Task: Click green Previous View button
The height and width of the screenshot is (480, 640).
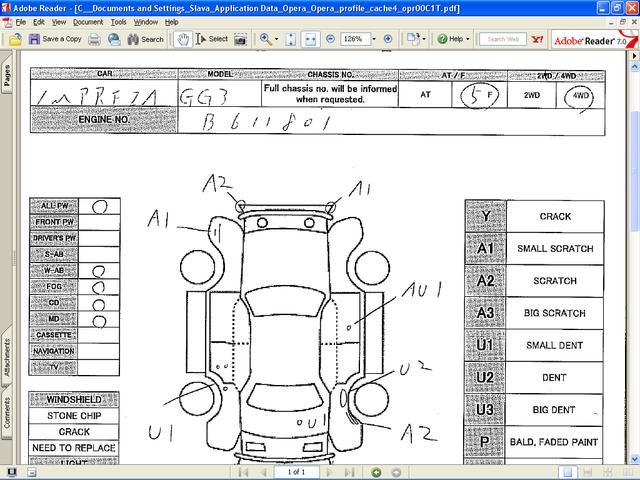Action: pos(376,472)
